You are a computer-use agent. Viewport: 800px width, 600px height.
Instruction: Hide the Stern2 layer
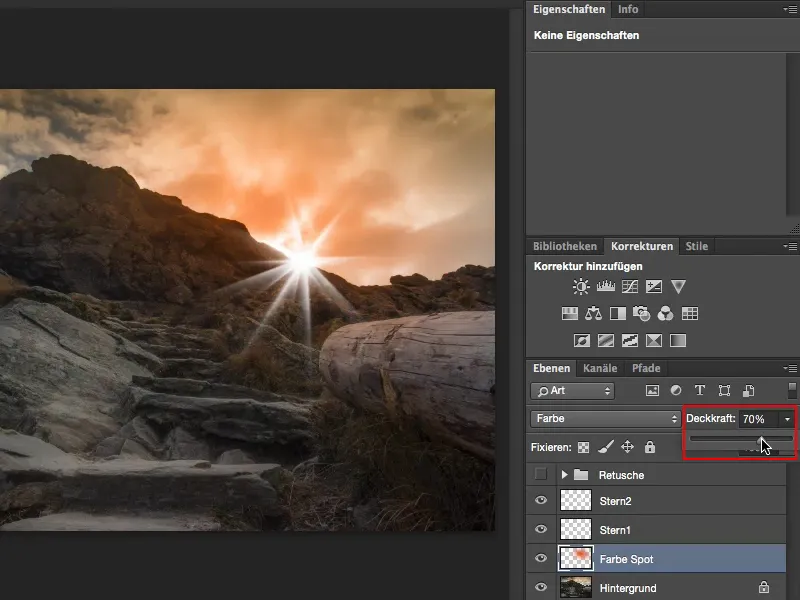tap(541, 501)
